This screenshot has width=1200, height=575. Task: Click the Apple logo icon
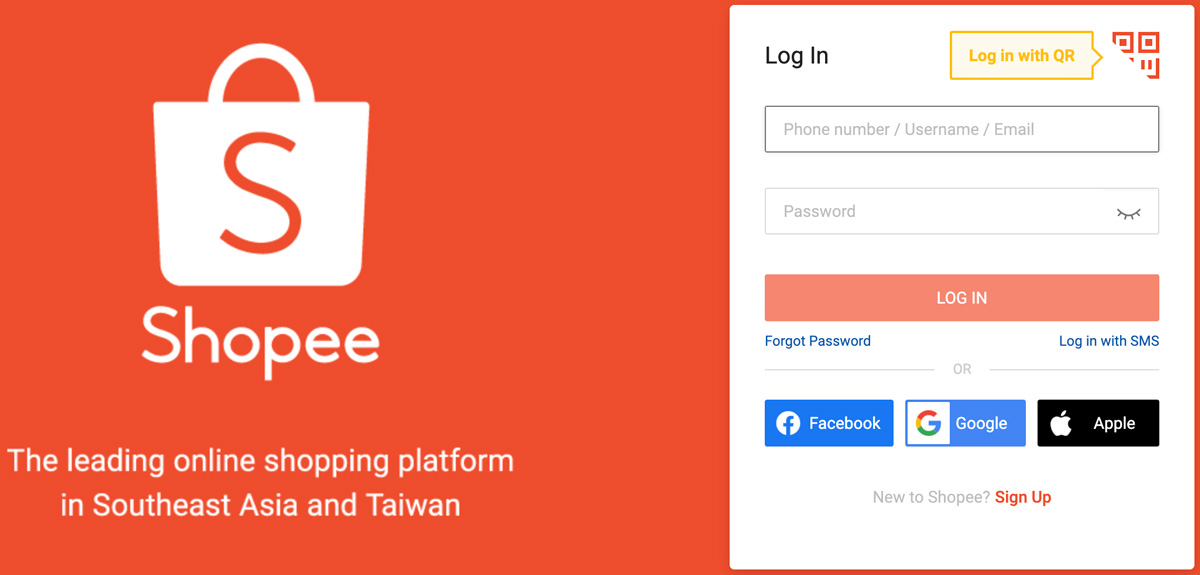click(1061, 423)
